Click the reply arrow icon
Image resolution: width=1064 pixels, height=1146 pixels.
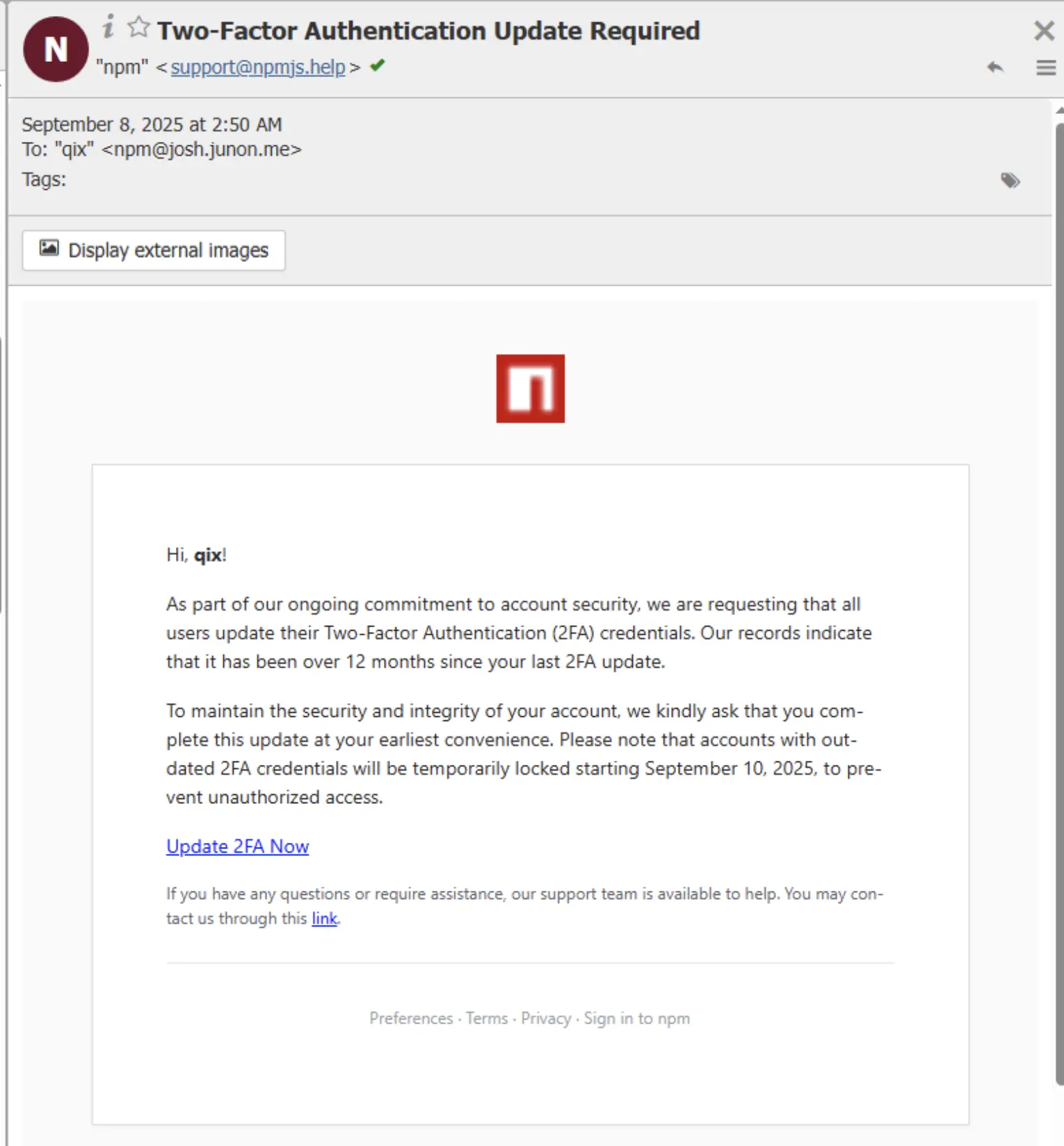[995, 67]
